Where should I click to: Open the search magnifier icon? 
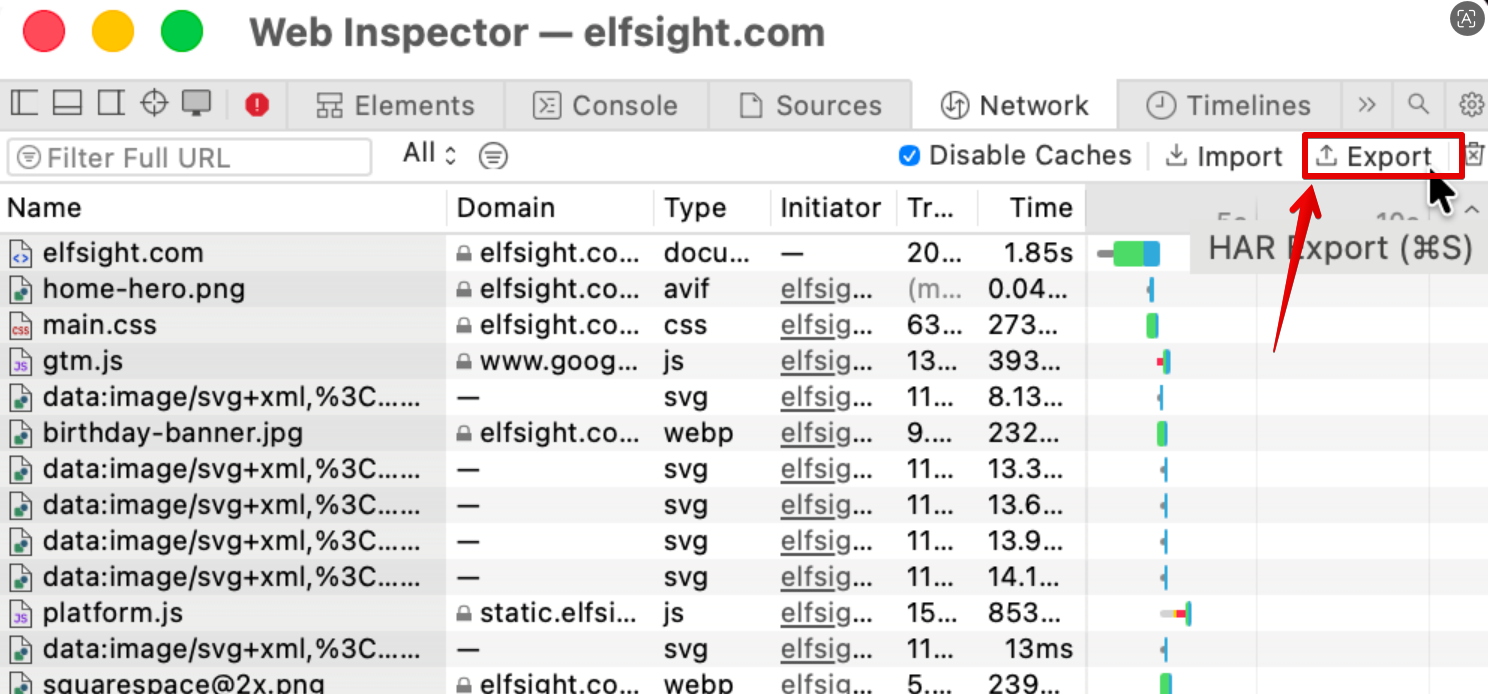[1418, 104]
